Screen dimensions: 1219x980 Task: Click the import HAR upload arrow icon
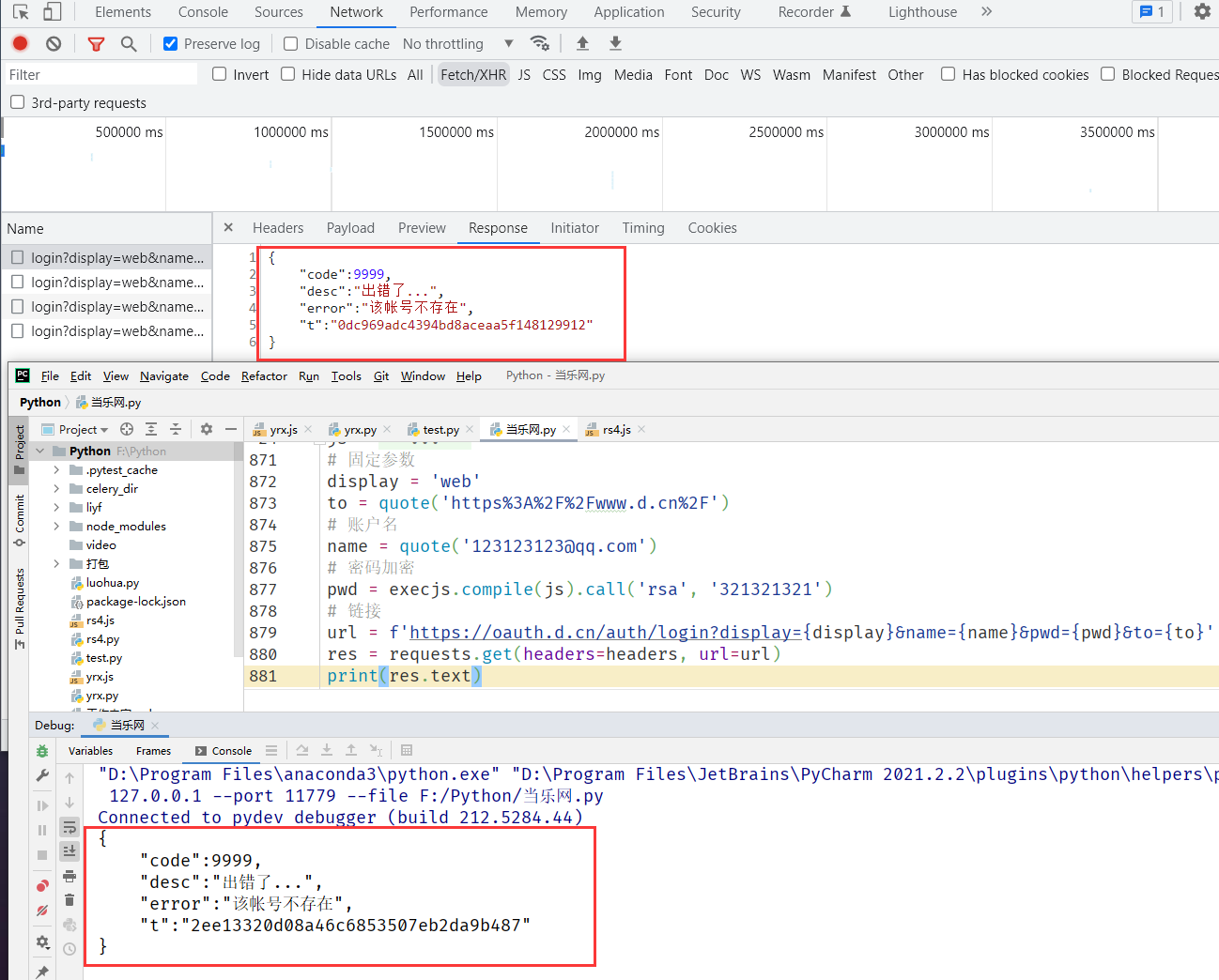pos(582,43)
